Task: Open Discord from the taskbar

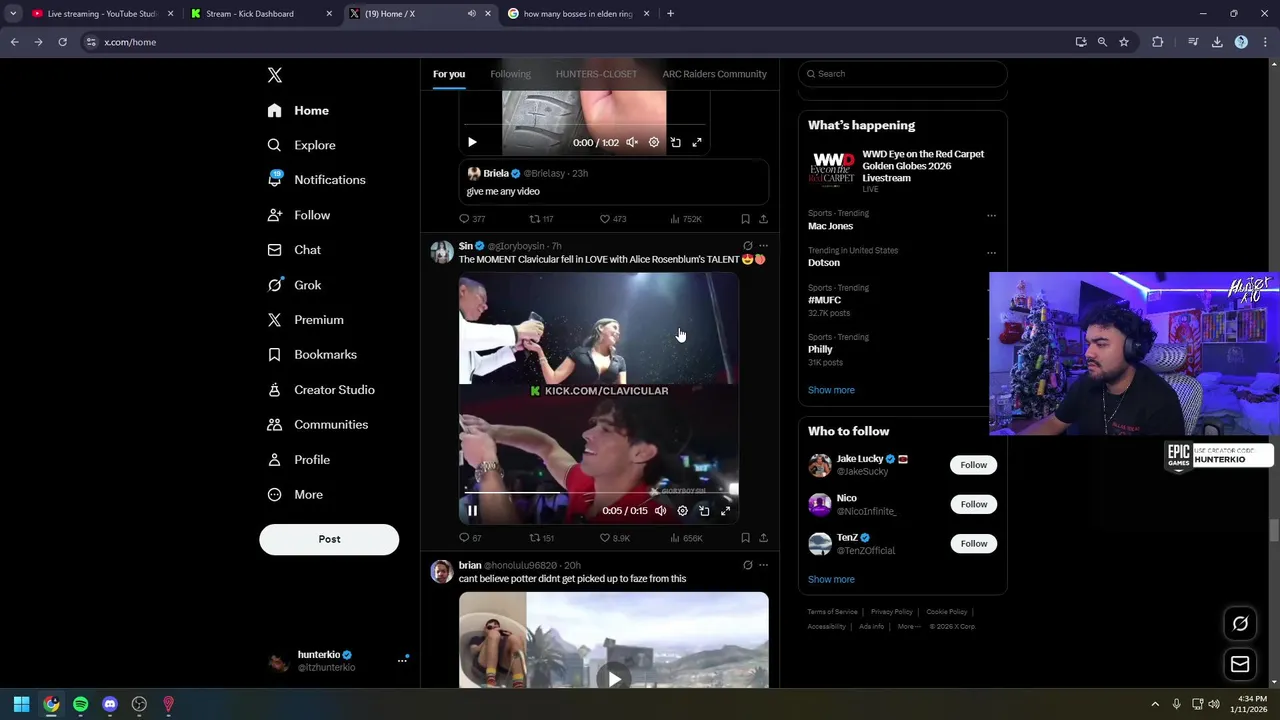Action: pyautogui.click(x=110, y=704)
